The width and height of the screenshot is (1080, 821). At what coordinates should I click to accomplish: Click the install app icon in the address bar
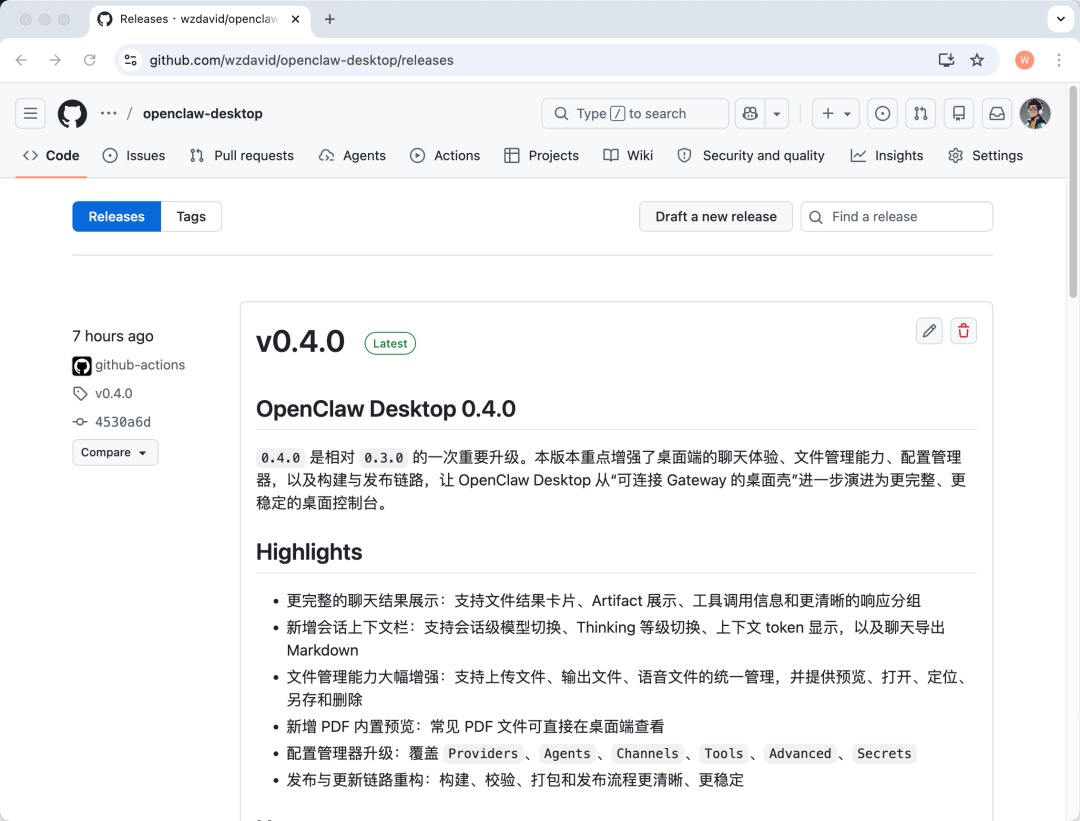pos(946,61)
